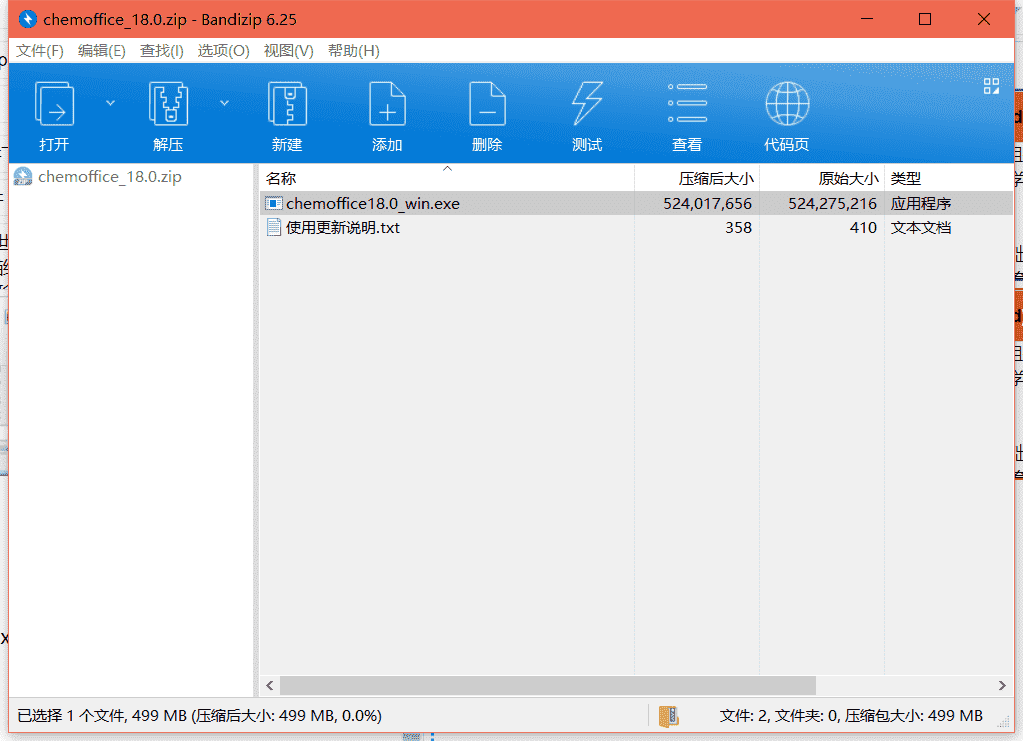The image size is (1023, 741).
Task: Click the status text 已选择 1 个文件
Action: coord(70,716)
